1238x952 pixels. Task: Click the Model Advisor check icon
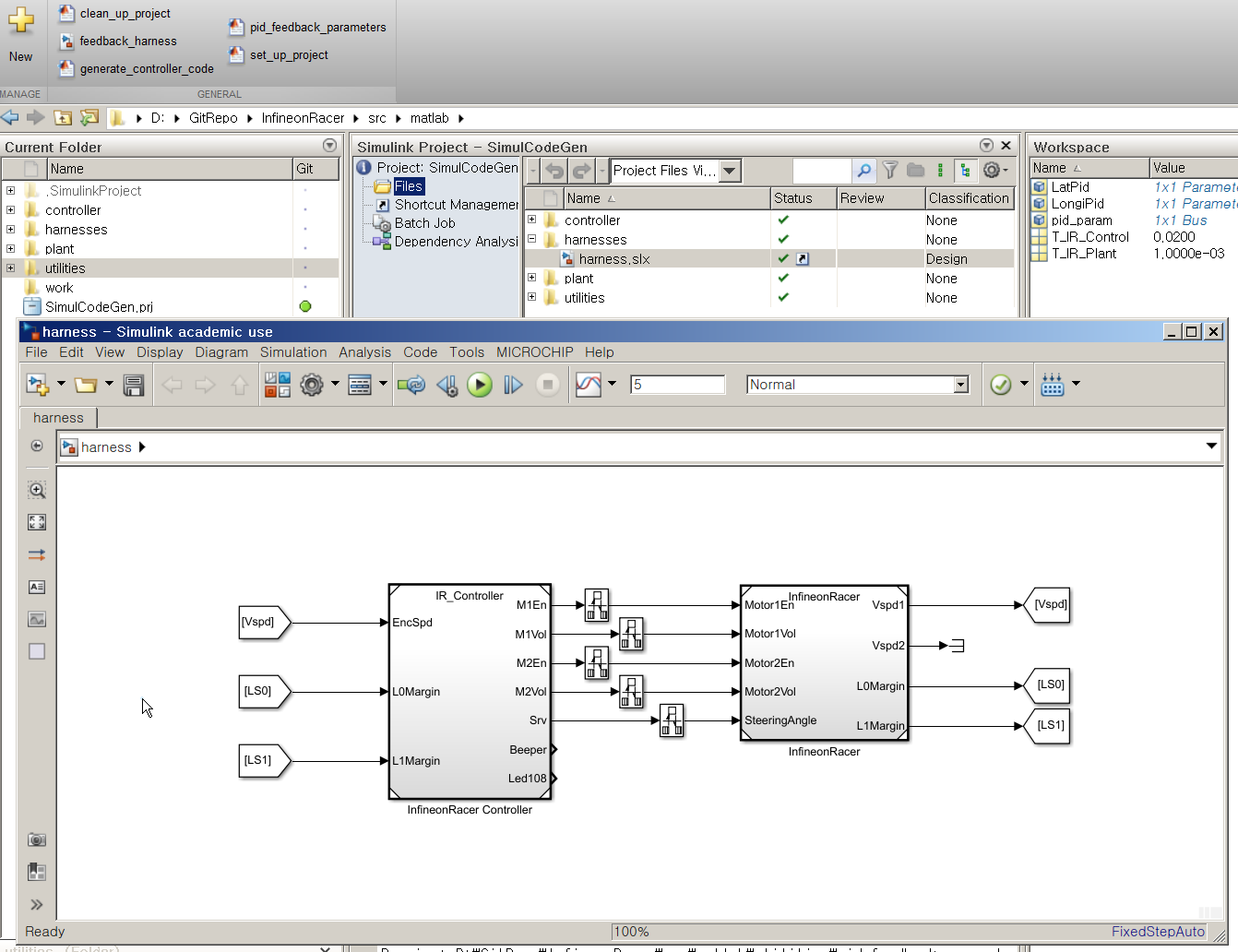click(x=1001, y=385)
